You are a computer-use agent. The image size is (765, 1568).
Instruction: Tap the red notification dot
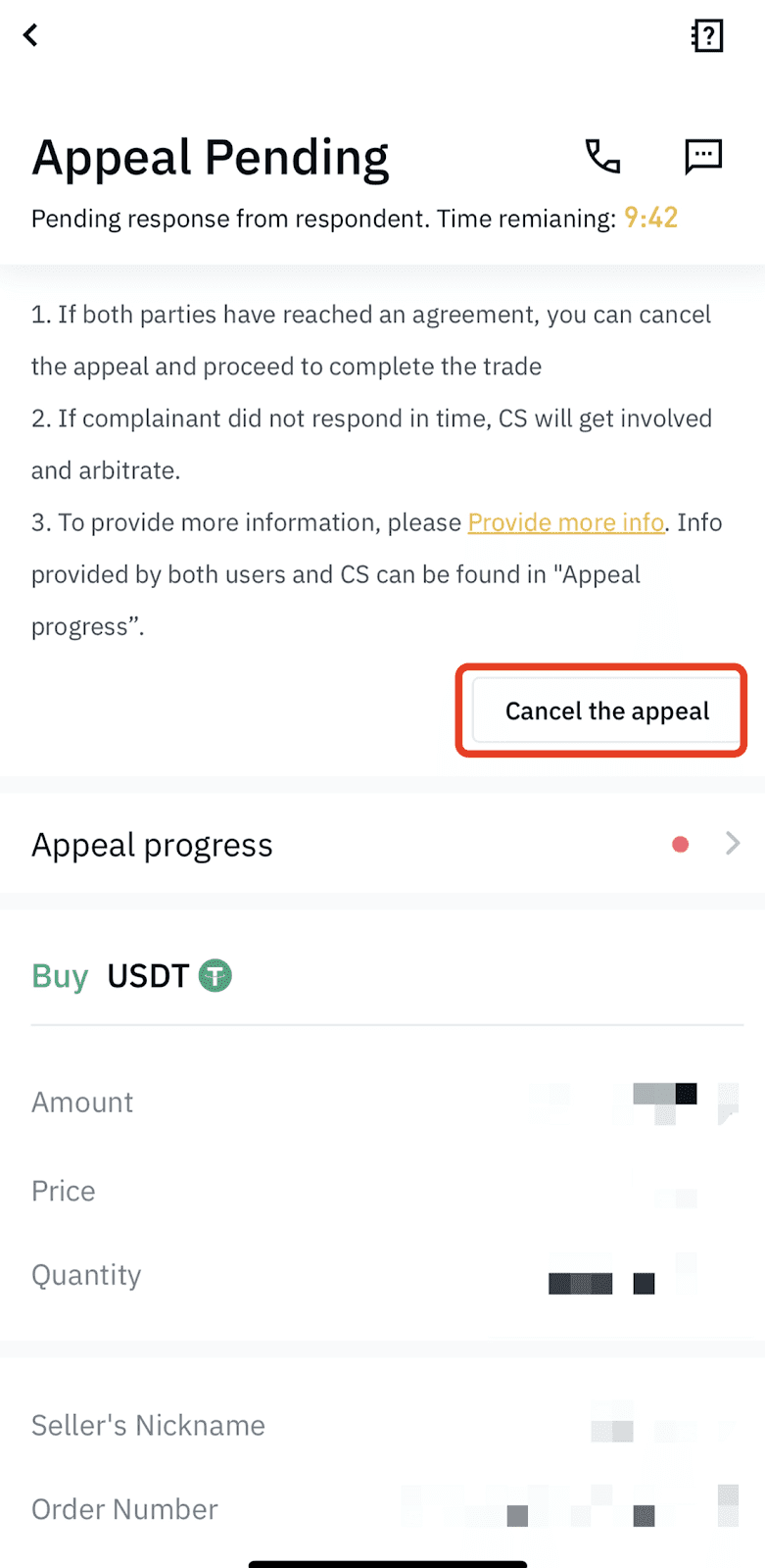(x=680, y=844)
